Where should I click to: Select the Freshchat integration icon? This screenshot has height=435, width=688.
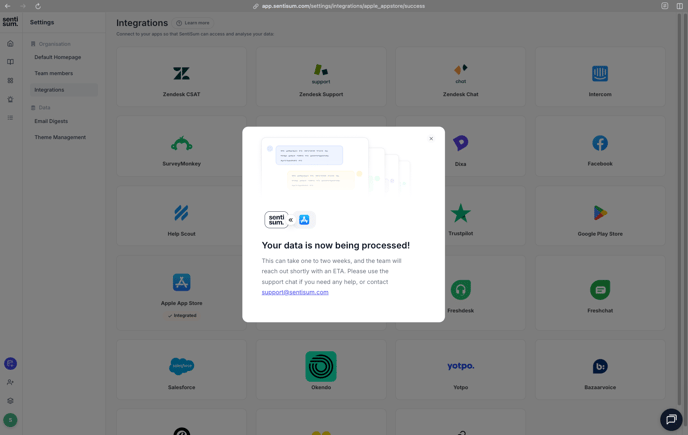pyautogui.click(x=600, y=290)
